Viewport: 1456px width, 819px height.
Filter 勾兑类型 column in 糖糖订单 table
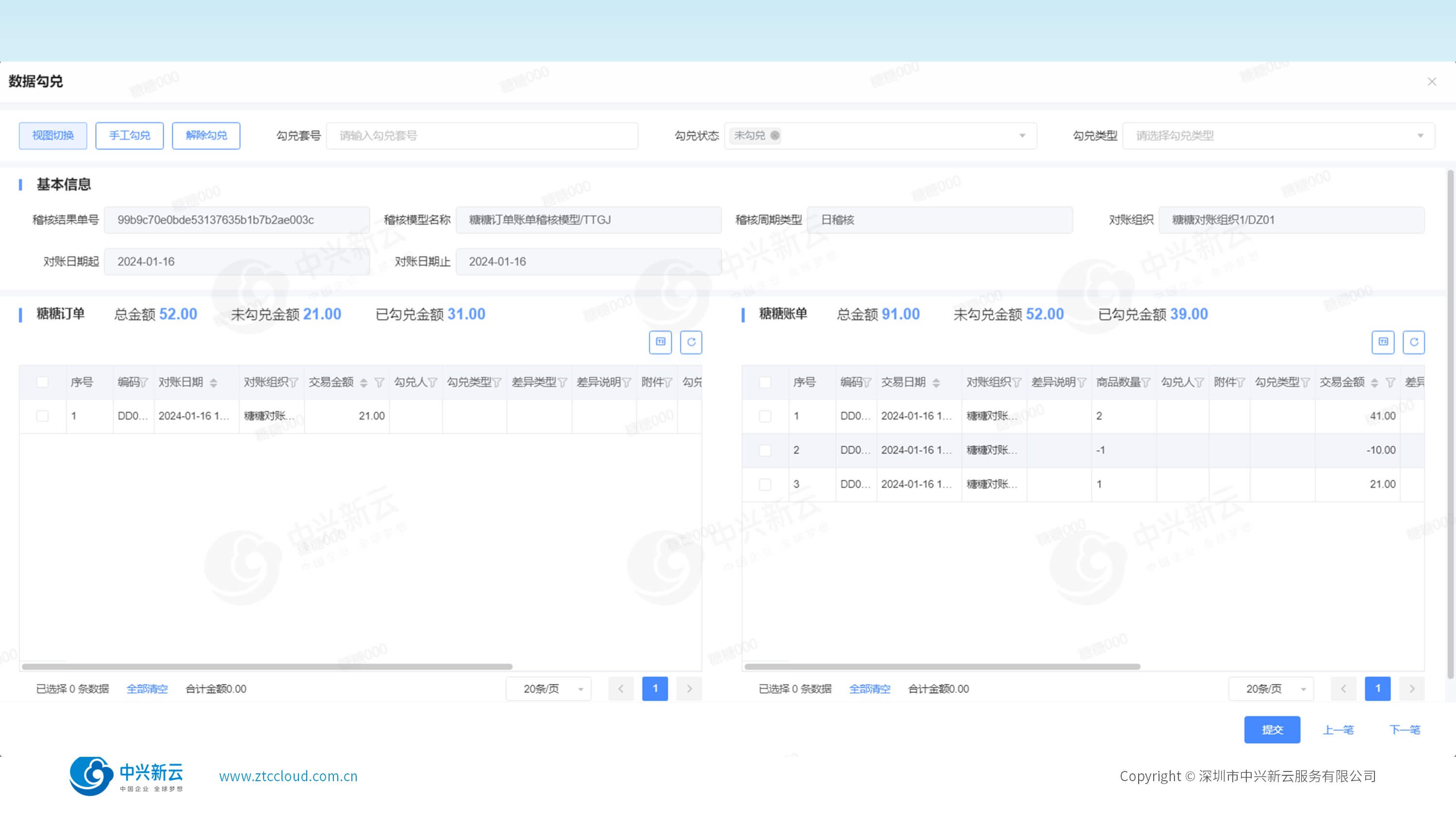click(x=497, y=383)
